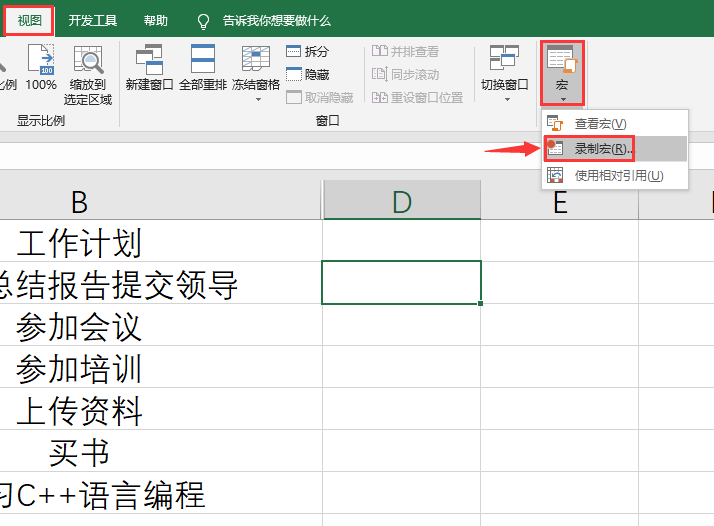
Task: Click the 告诉我你想要做什么 search box
Action: pyautogui.click(x=276, y=20)
